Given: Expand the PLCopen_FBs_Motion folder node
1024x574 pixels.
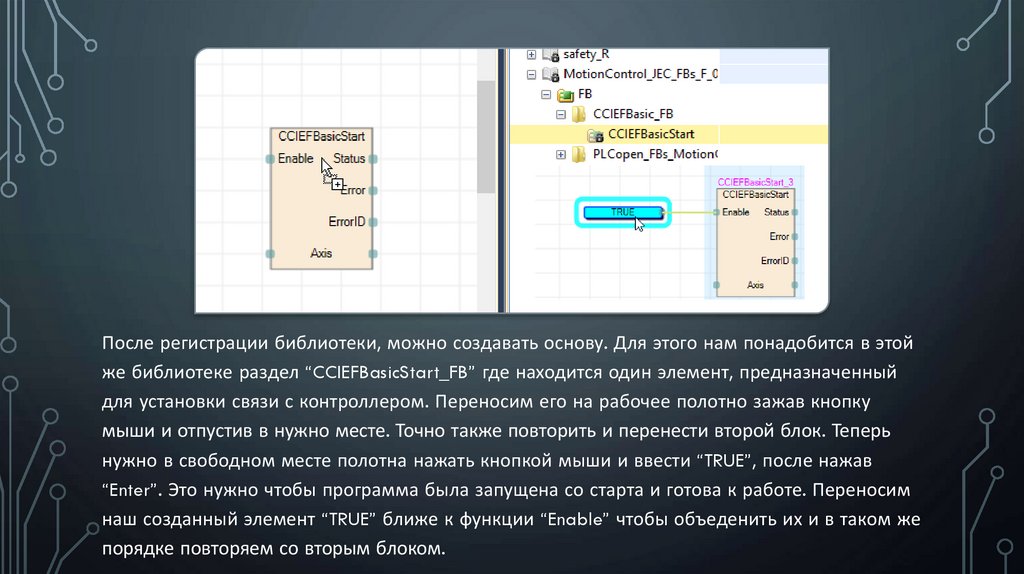Looking at the screenshot, I should (561, 154).
